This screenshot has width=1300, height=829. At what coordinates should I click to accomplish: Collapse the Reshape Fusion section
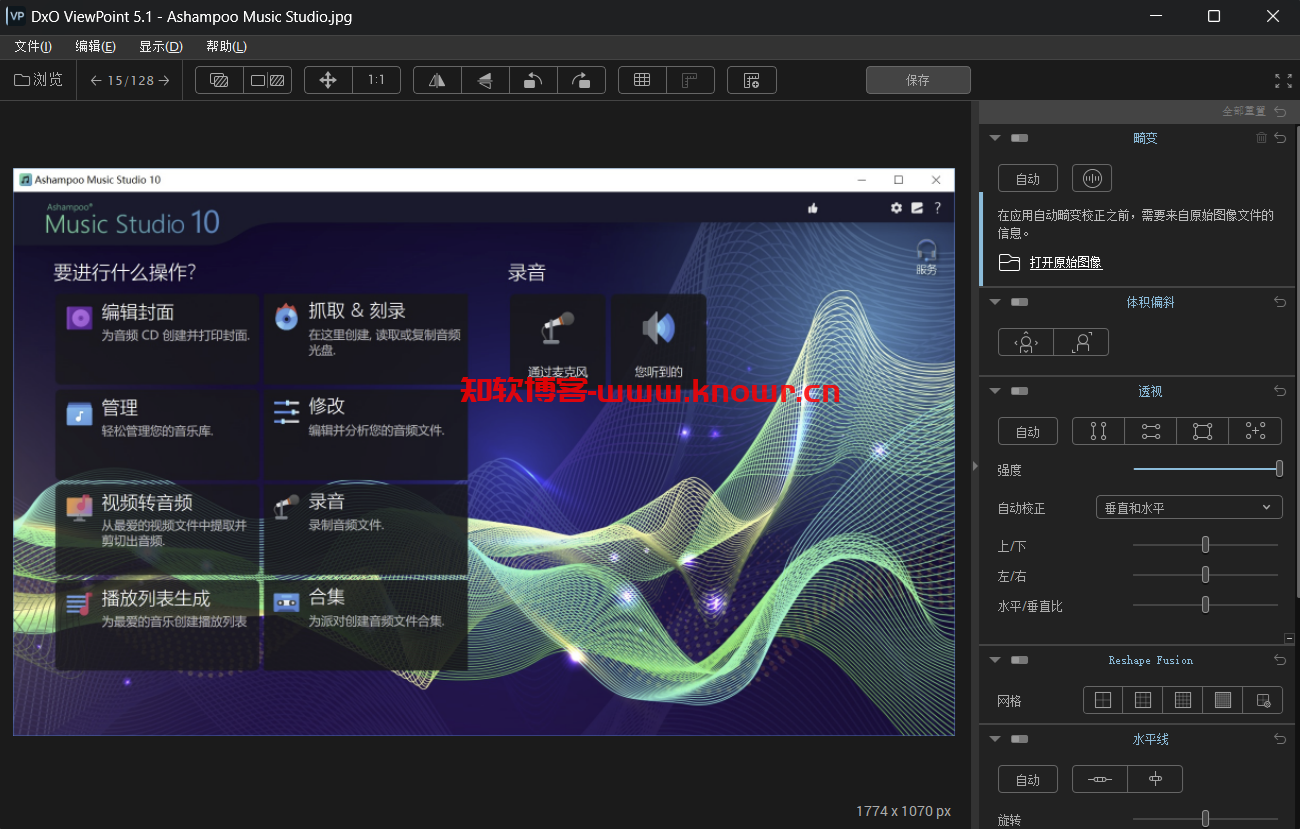tap(995, 660)
